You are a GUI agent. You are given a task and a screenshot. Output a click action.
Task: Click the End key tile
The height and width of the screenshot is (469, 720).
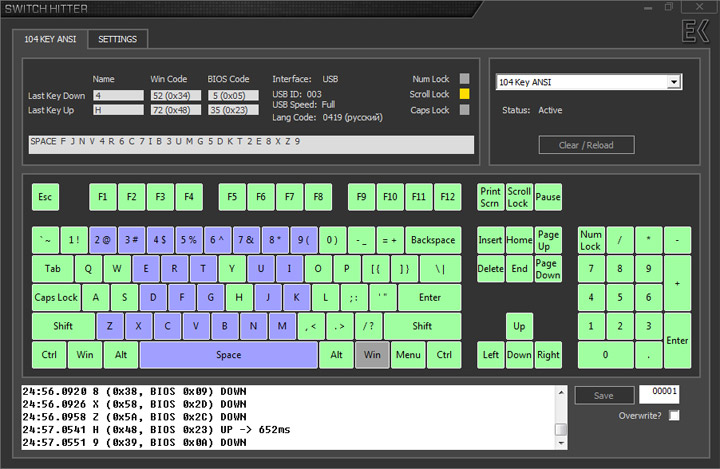click(519, 269)
